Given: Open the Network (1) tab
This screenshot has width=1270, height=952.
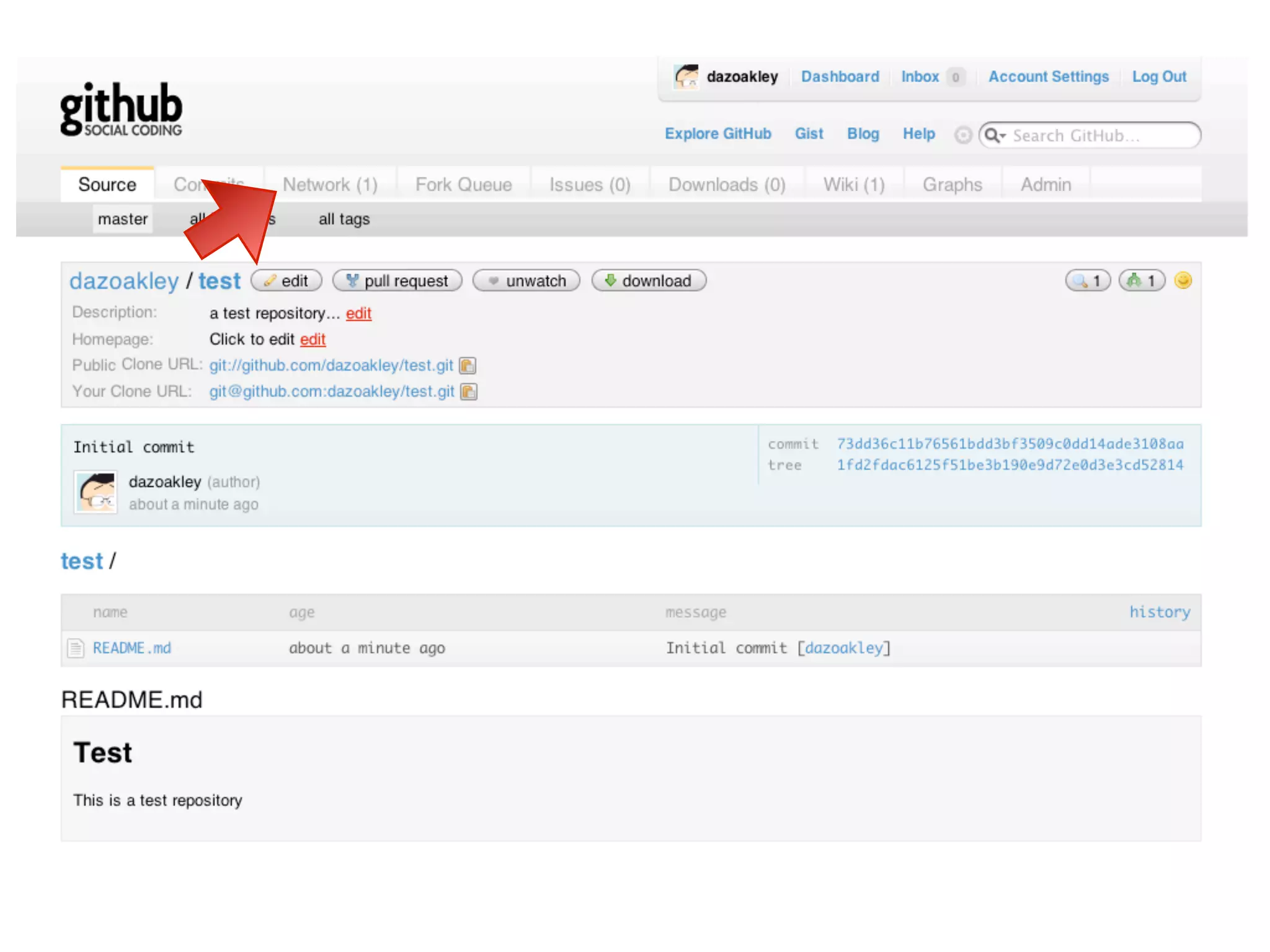Looking at the screenshot, I should tap(330, 185).
